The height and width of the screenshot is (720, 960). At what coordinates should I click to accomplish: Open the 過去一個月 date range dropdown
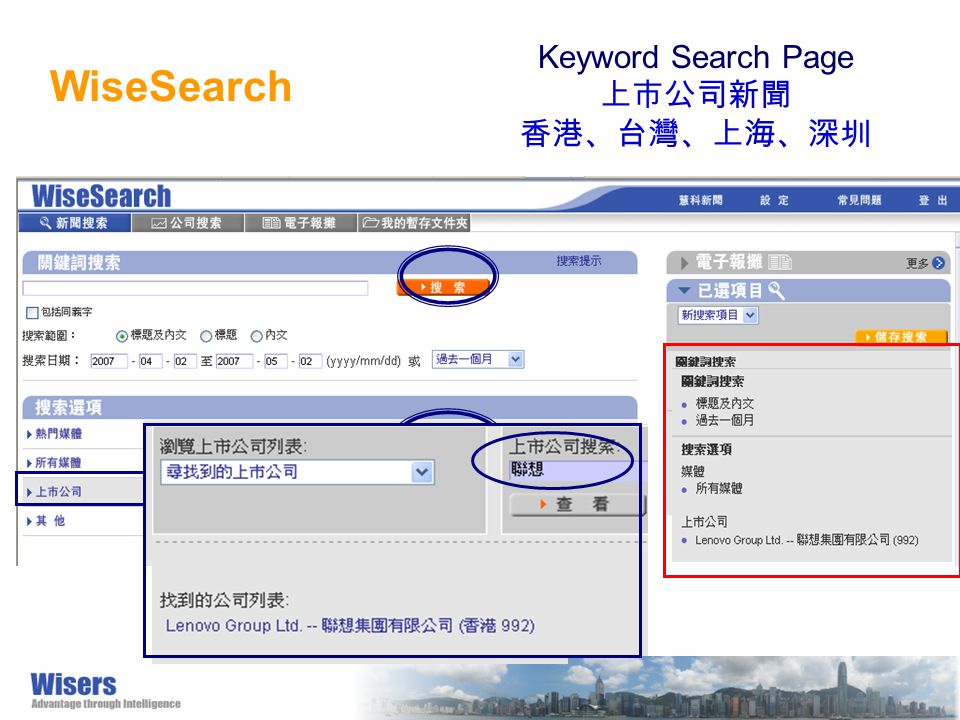coord(478,359)
